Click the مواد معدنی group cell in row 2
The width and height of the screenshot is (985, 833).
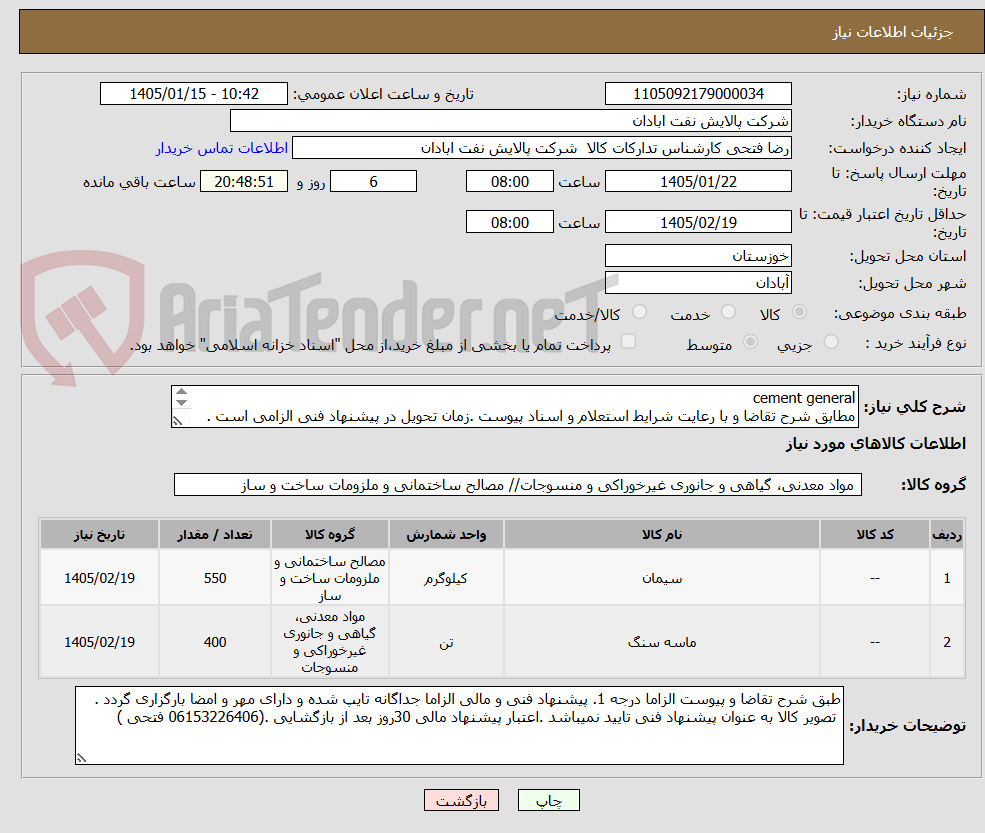[330, 642]
